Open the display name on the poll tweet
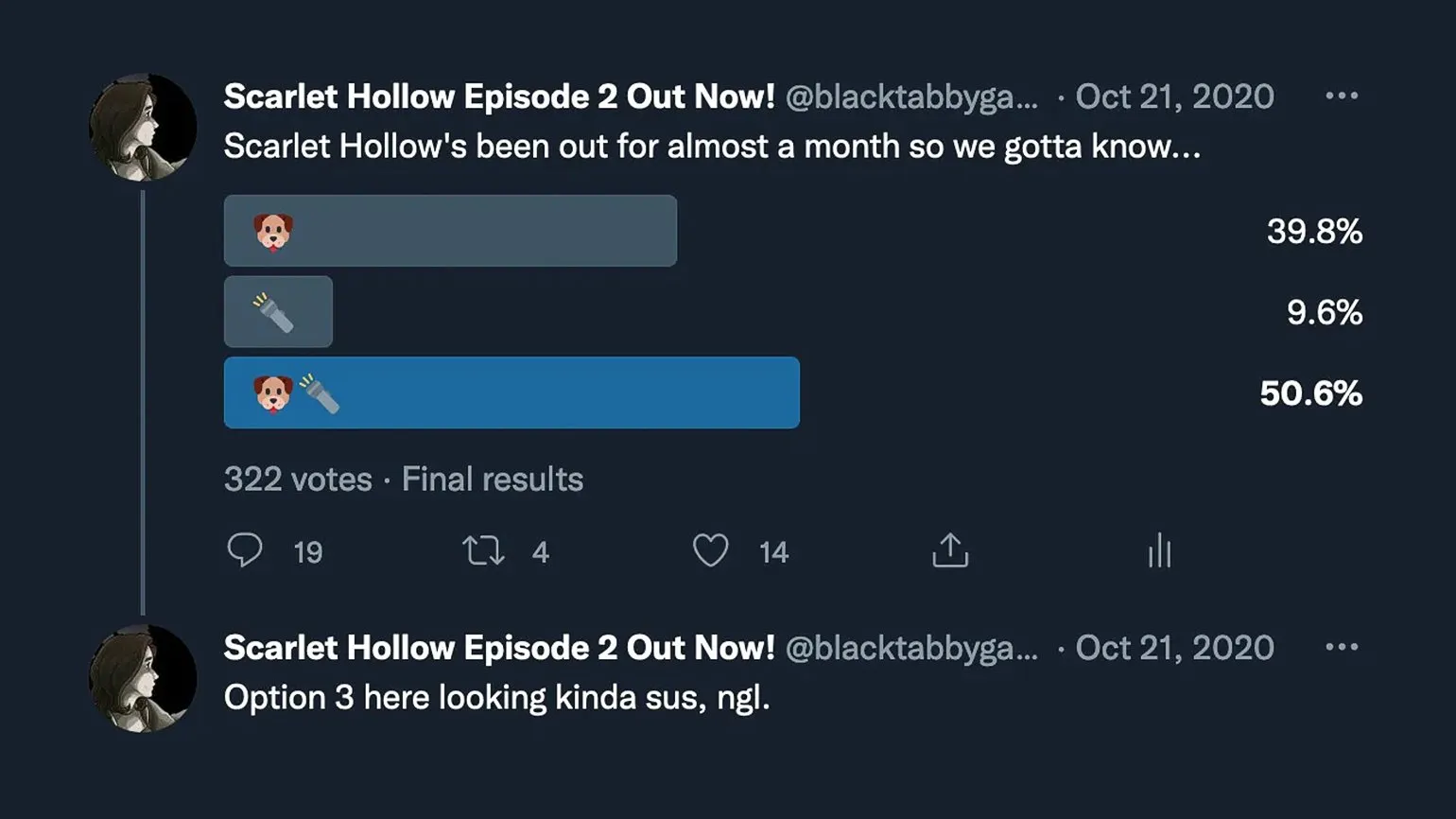The height and width of the screenshot is (819, 1456). tap(498, 96)
